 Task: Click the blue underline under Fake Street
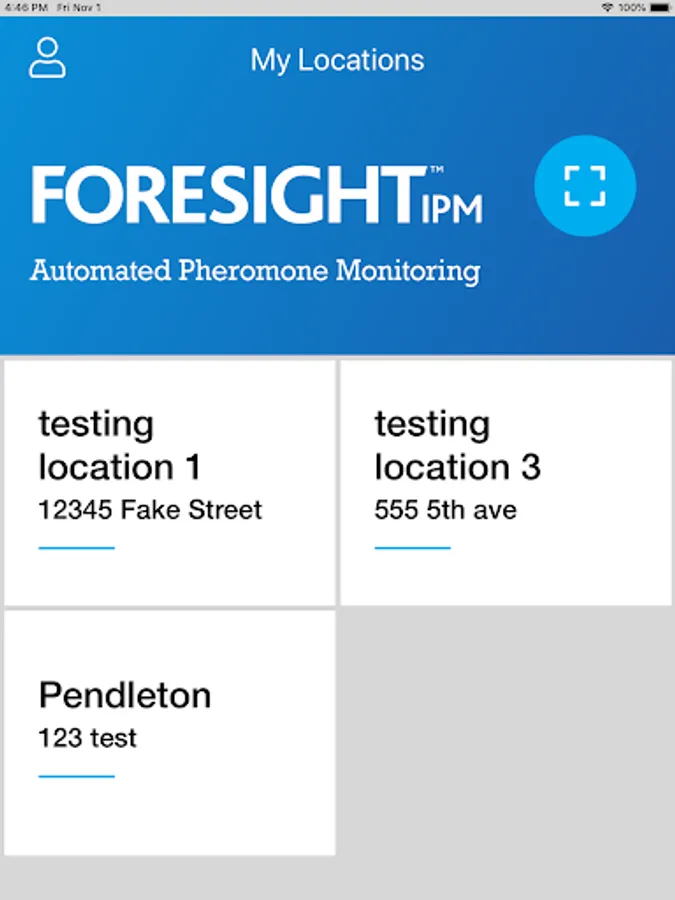point(76,548)
